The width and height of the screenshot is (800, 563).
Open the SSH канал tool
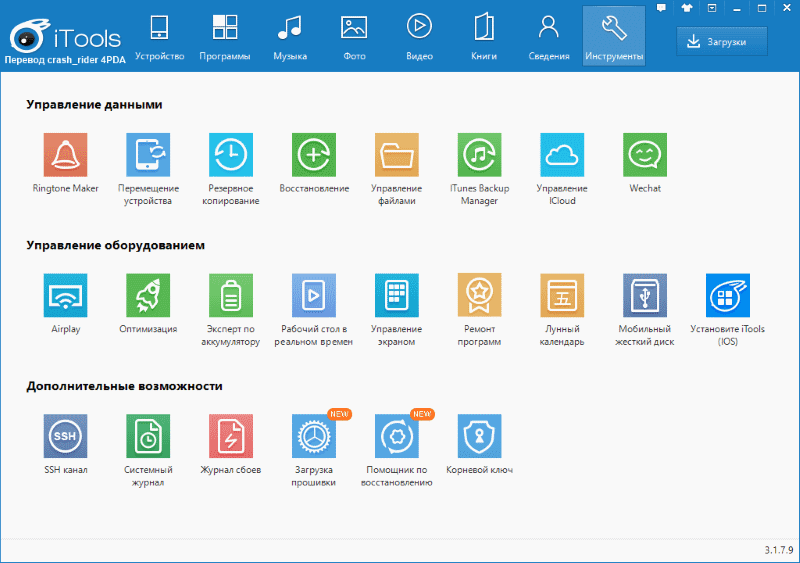[65, 437]
